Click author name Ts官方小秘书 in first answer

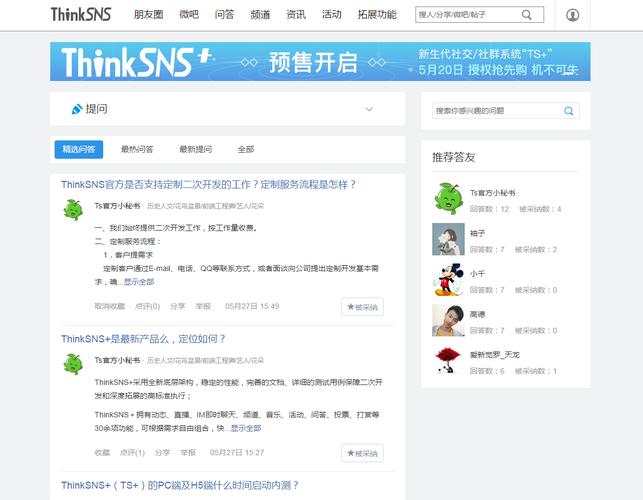(117, 205)
